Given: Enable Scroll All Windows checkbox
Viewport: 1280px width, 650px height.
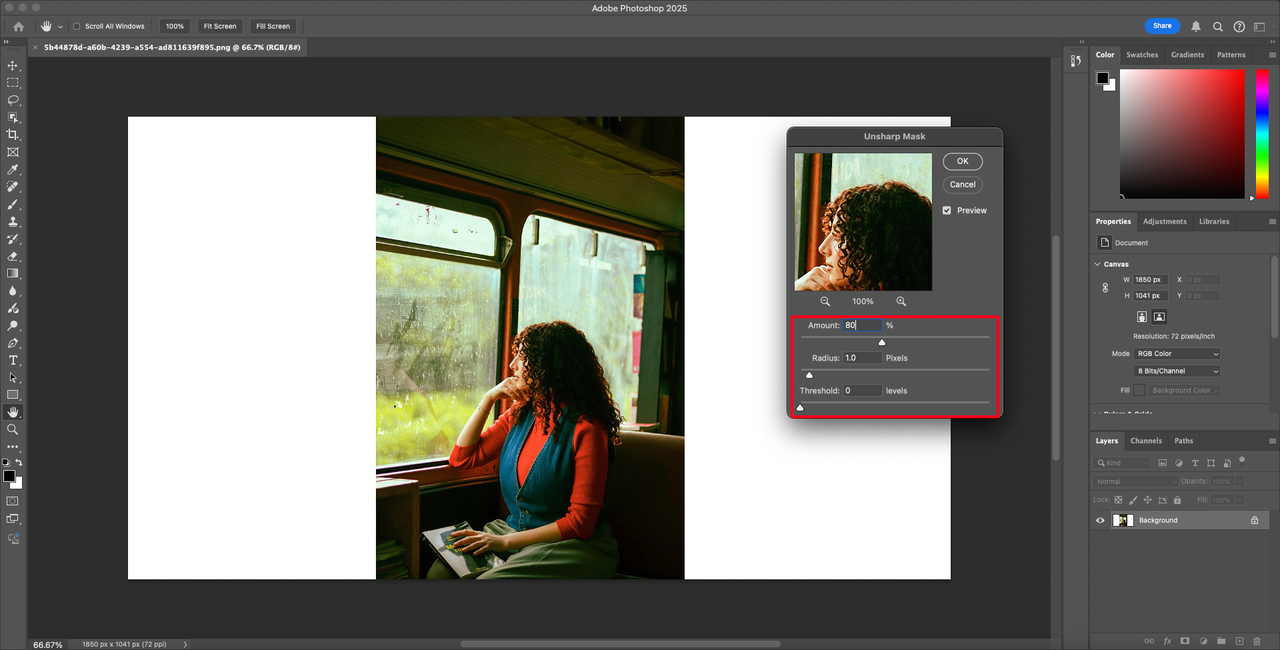Looking at the screenshot, I should point(77,26).
